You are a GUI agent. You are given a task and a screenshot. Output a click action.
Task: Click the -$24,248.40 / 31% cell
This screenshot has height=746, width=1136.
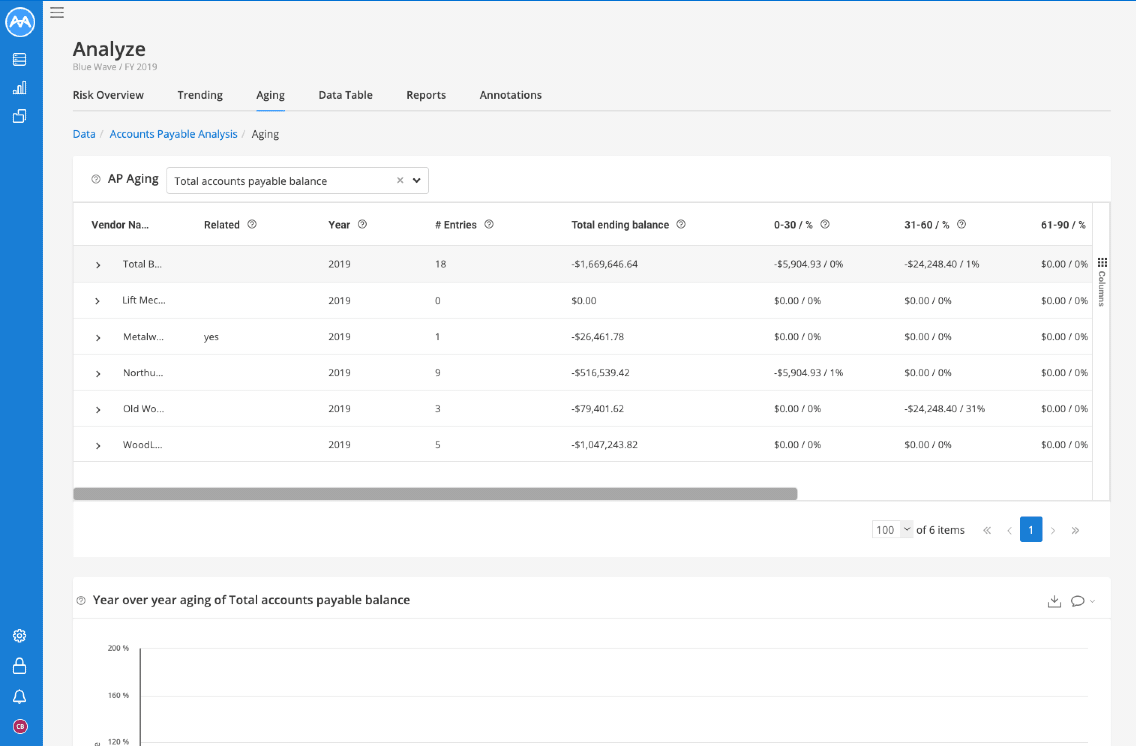pyautogui.click(x=945, y=409)
